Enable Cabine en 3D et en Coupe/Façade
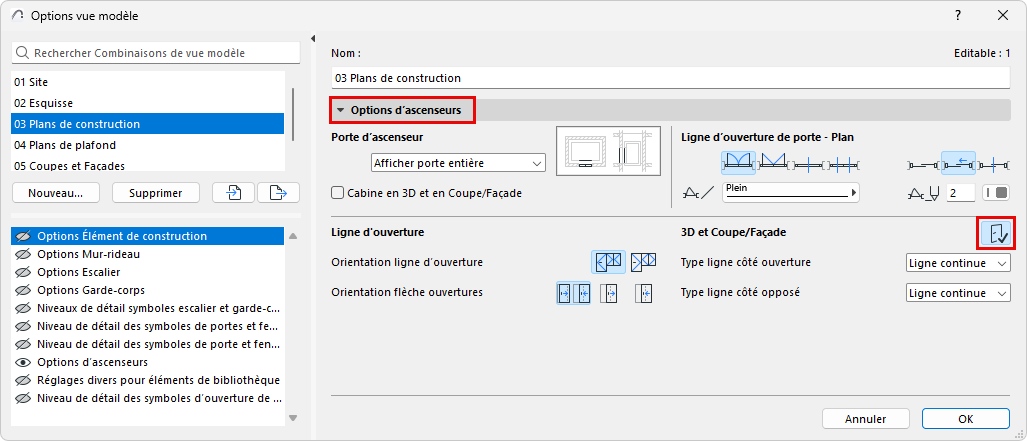 pyautogui.click(x=338, y=193)
